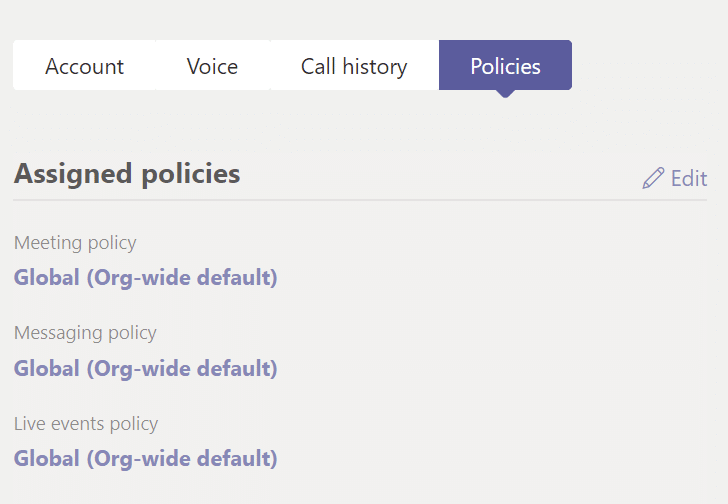Select the Call history tab
The height and width of the screenshot is (504, 728).
[354, 65]
